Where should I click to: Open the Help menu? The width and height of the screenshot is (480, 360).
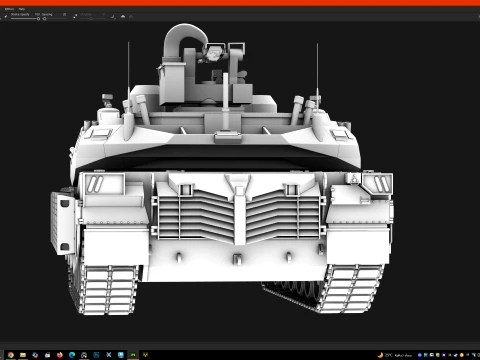[x=22, y=9]
